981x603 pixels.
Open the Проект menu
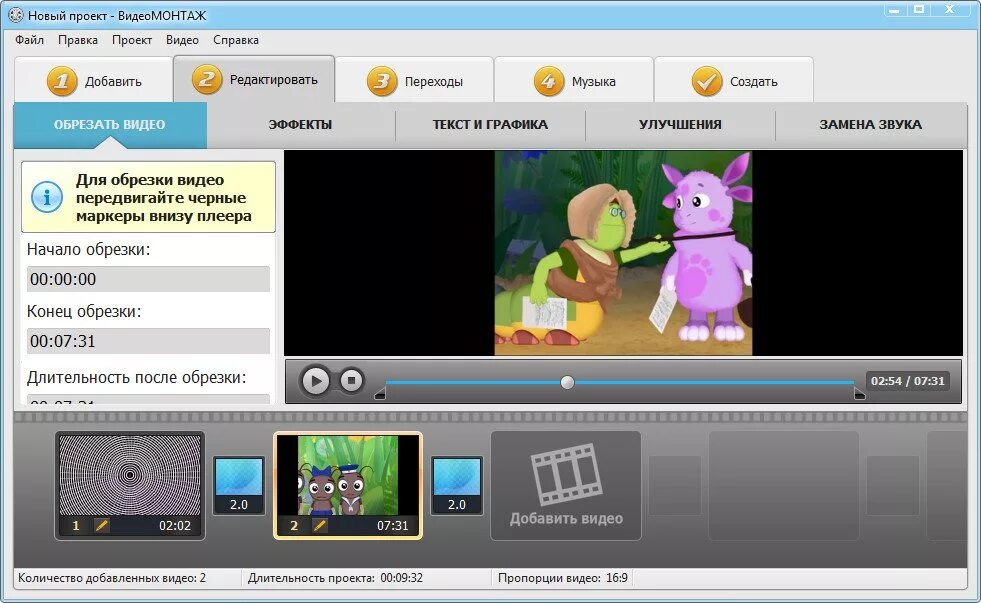pos(132,40)
